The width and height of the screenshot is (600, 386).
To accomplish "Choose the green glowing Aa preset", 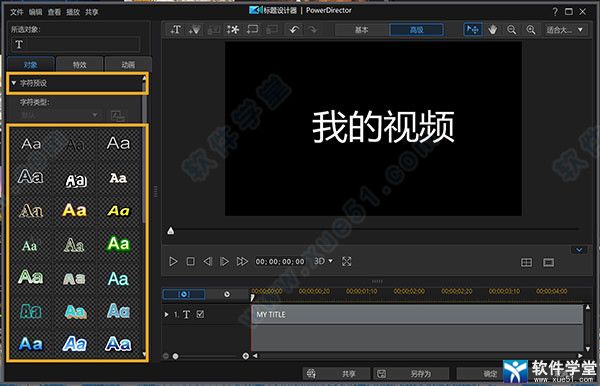I will tap(119, 244).
